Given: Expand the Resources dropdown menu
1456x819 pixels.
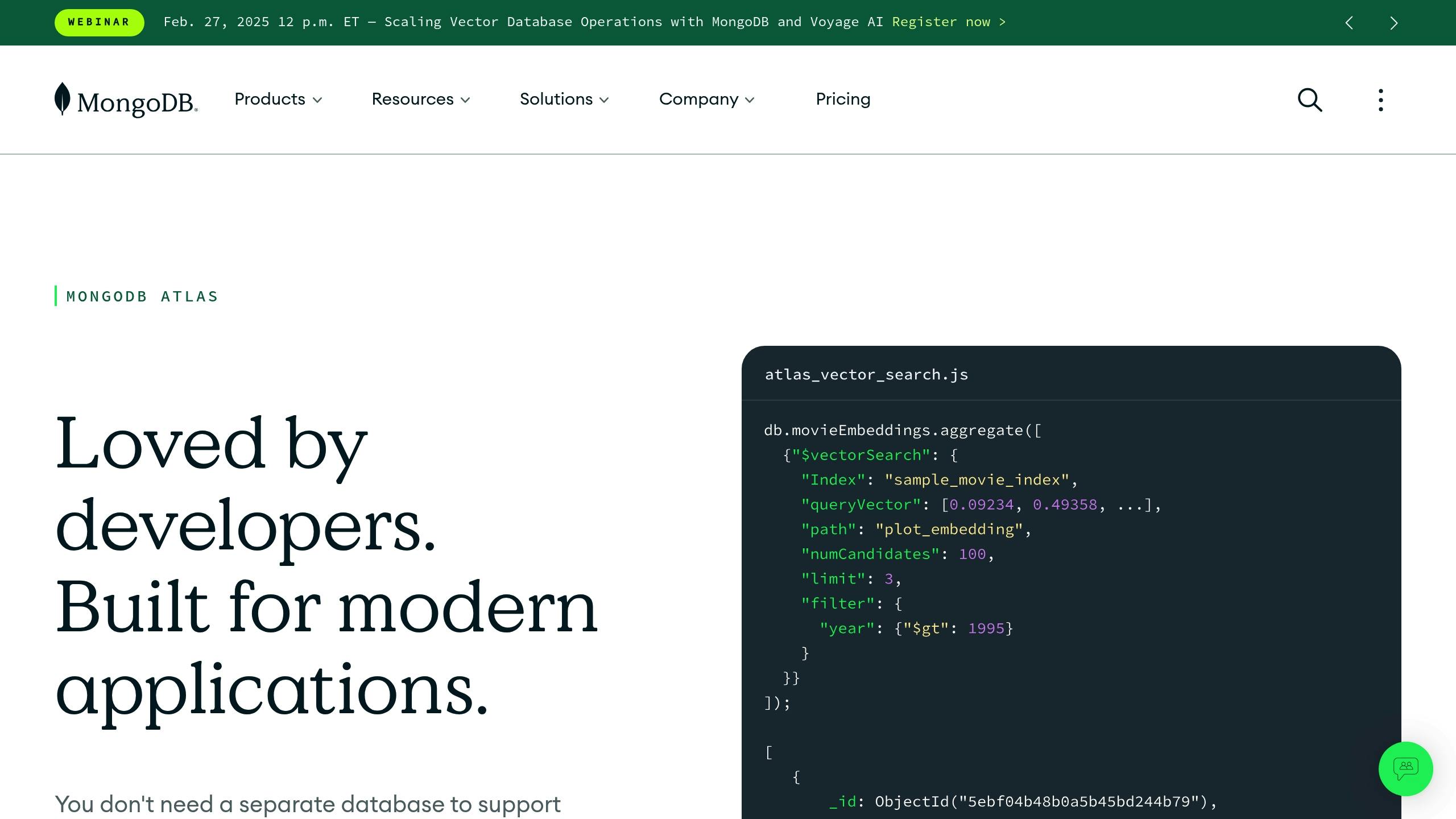Looking at the screenshot, I should coord(420,99).
